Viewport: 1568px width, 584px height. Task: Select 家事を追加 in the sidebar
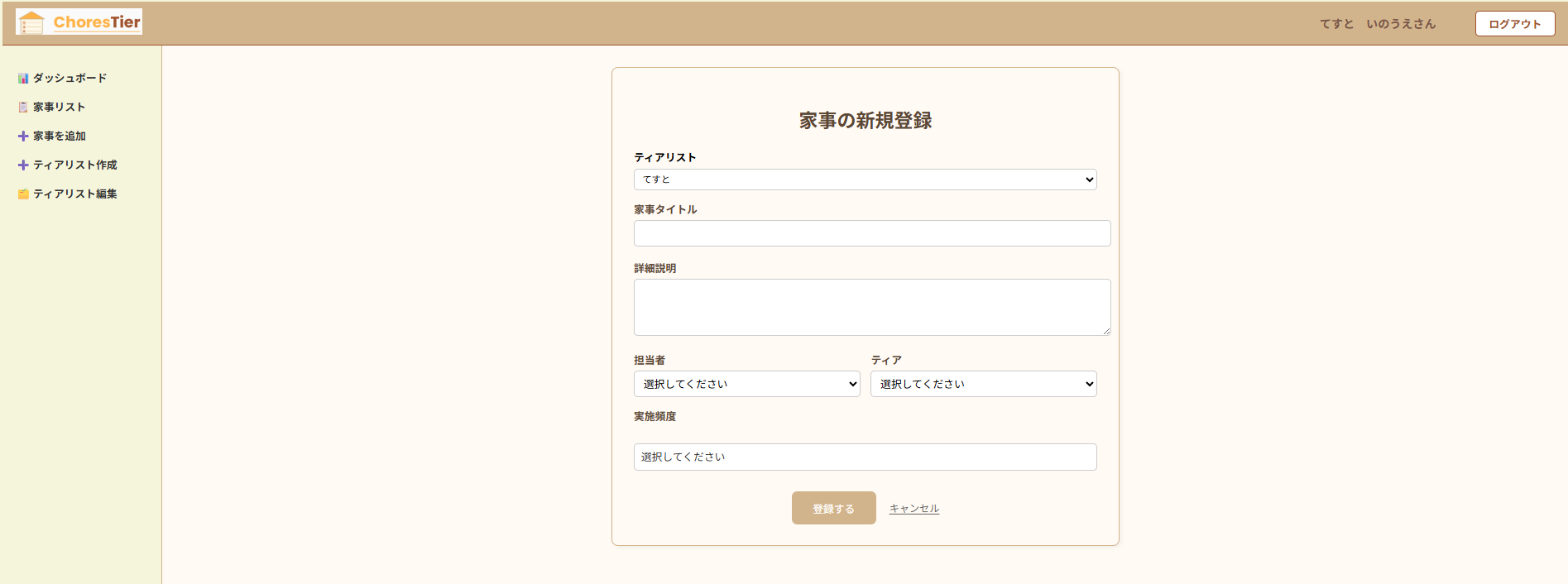[x=60, y=136]
